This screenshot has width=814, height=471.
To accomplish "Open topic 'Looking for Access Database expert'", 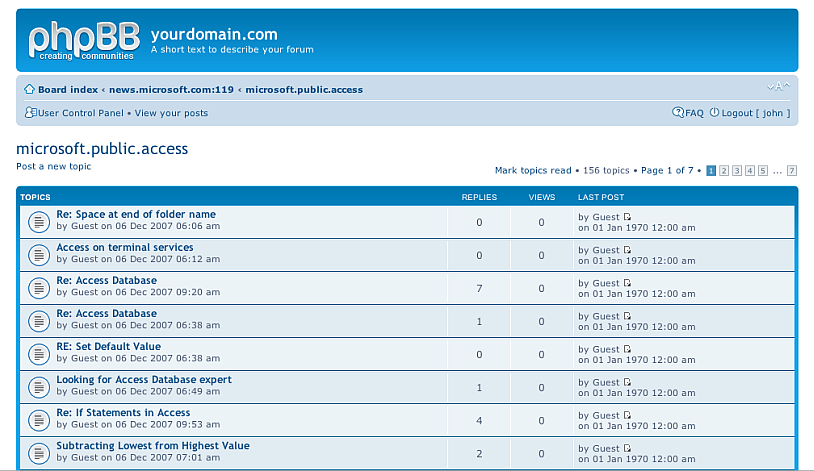I will (x=144, y=380).
